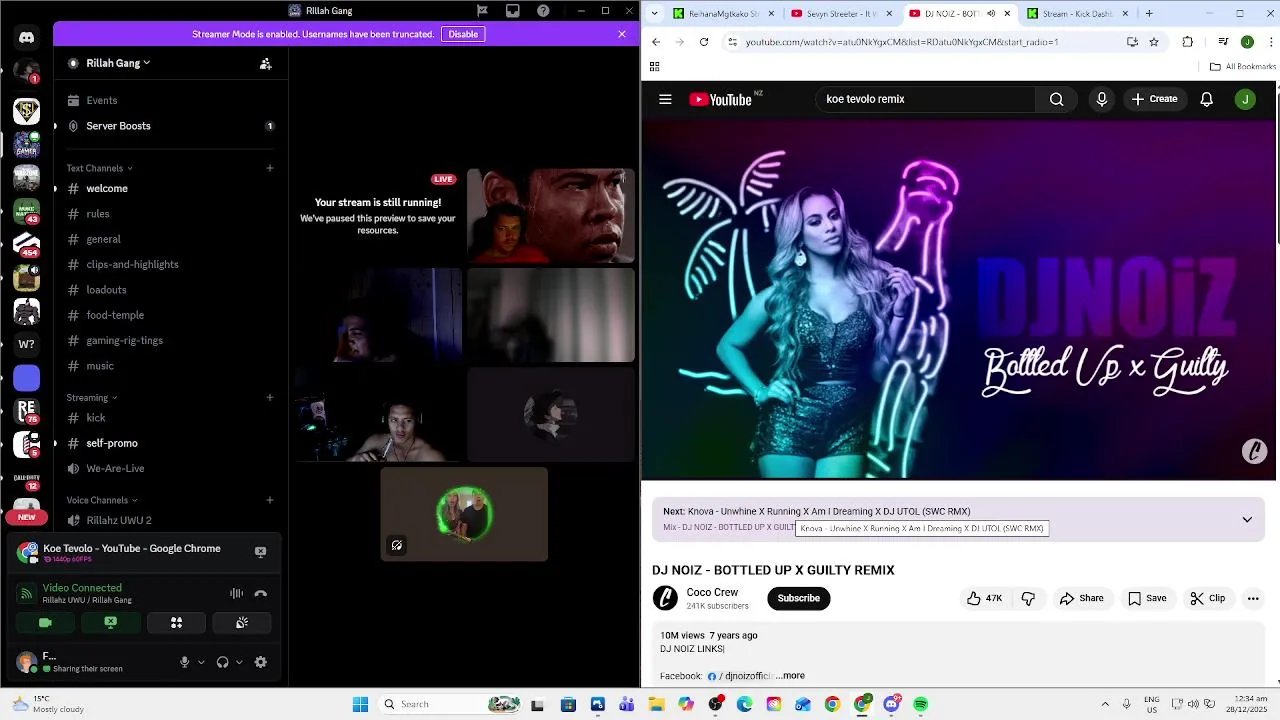Search YouTube with voice microphone
Image resolution: width=1280 pixels, height=720 pixels.
(1102, 99)
